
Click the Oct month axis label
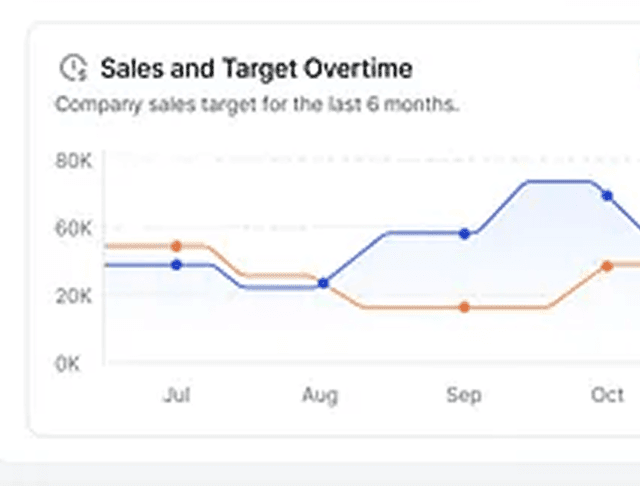click(x=607, y=395)
